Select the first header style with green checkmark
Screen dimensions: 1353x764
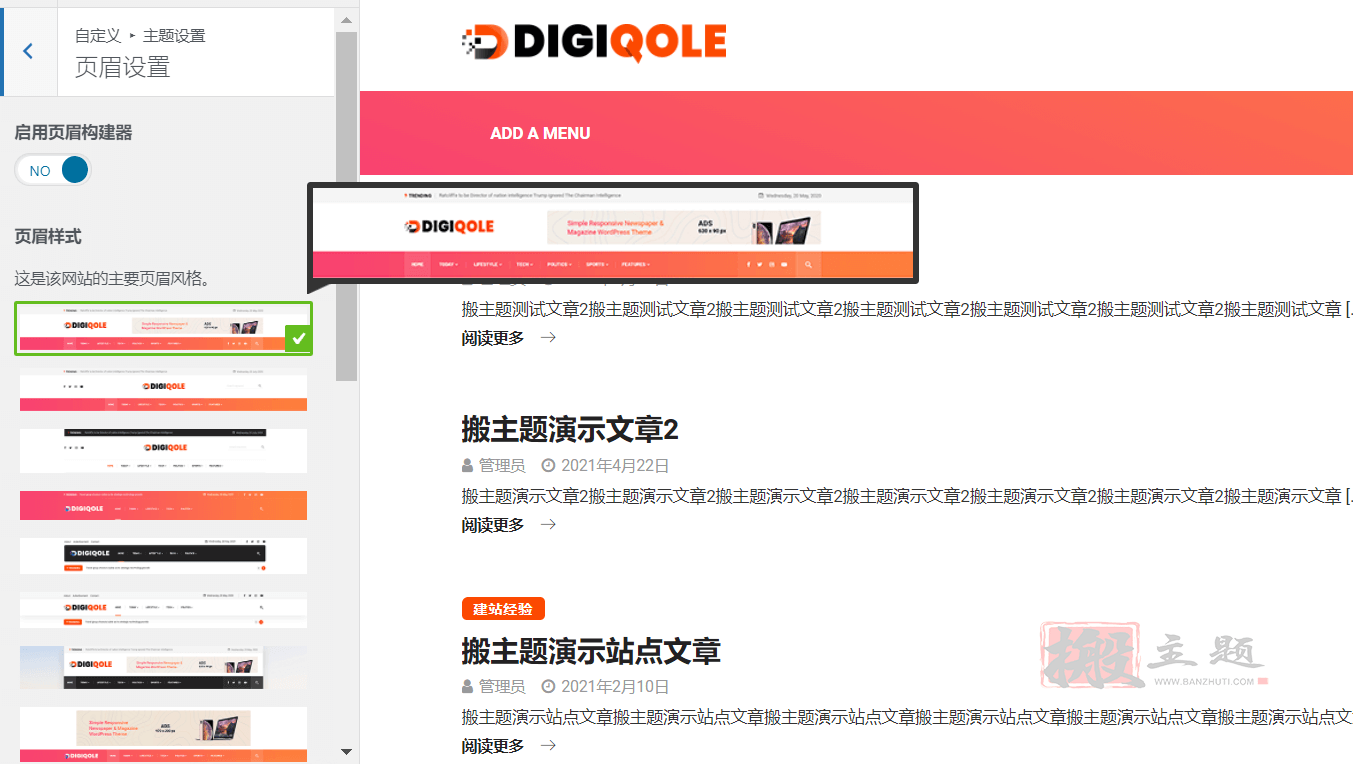click(x=163, y=328)
